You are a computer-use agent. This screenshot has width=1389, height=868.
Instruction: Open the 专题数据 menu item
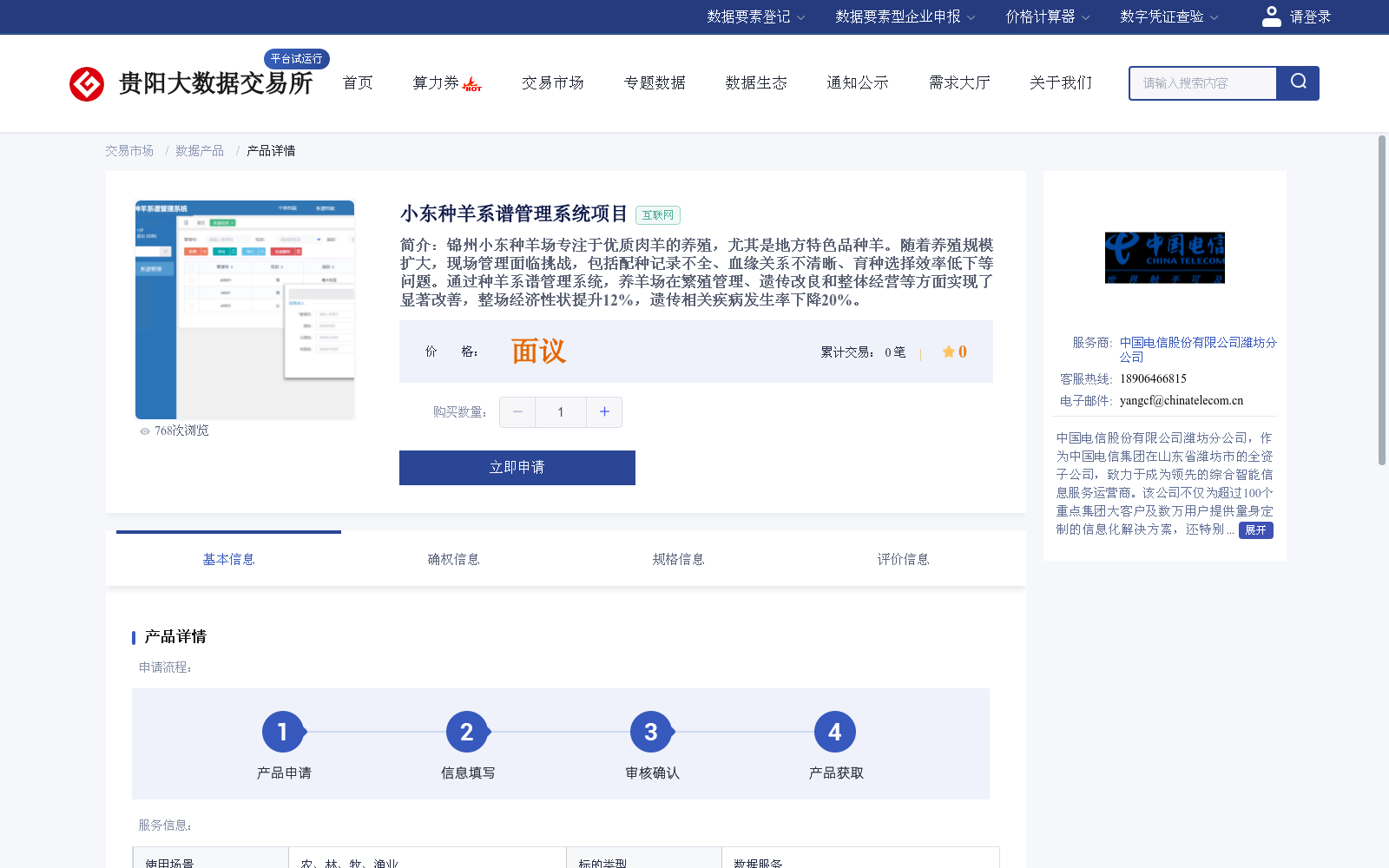(x=655, y=82)
